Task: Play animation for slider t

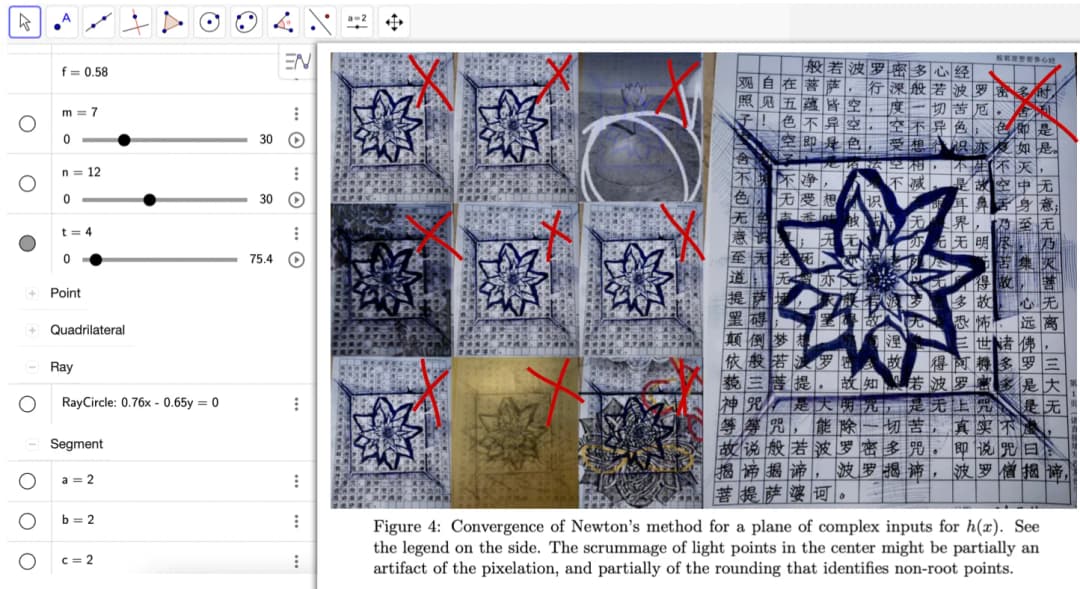Action: (296, 260)
